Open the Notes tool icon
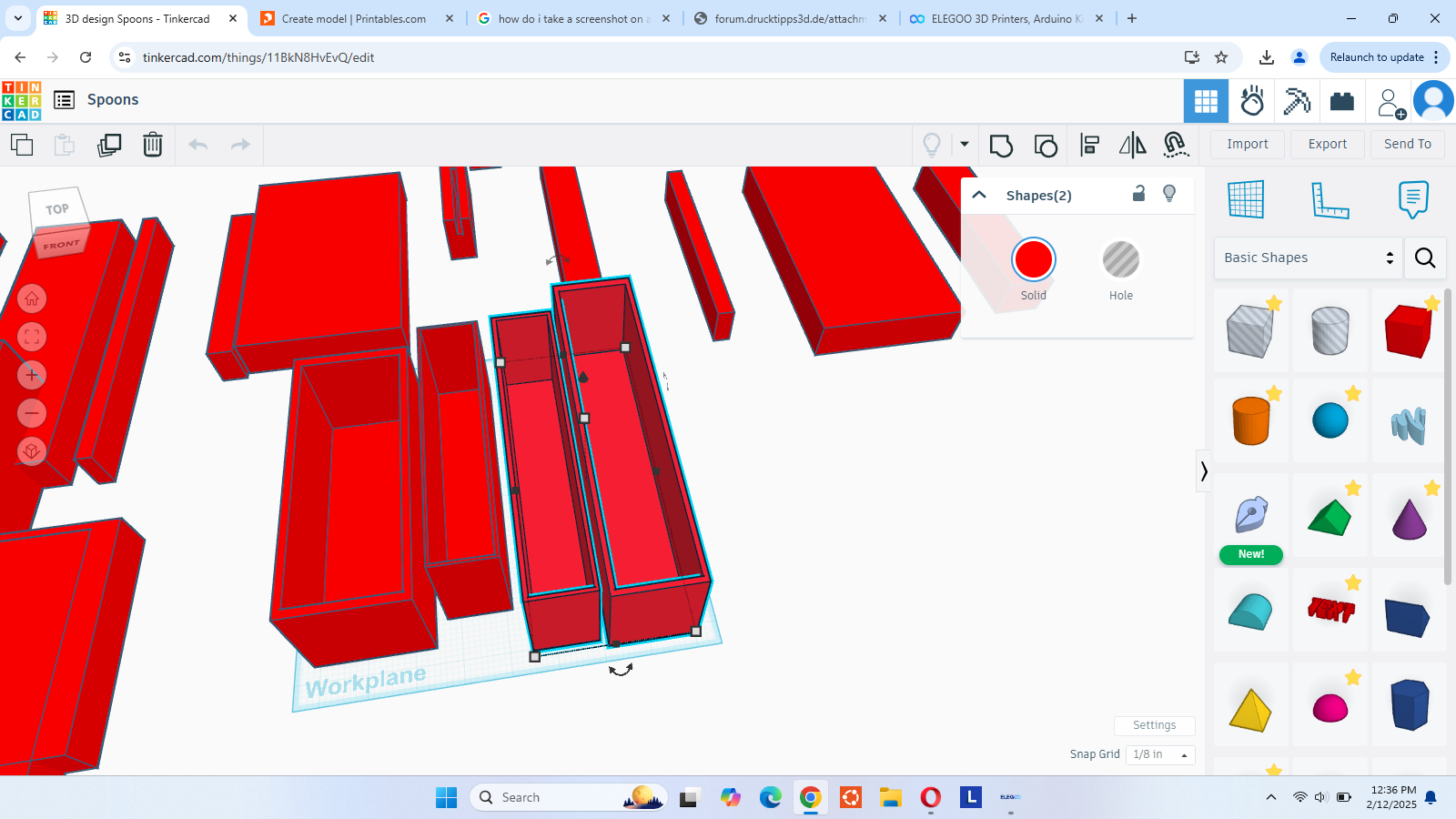The width and height of the screenshot is (1456, 819). pyautogui.click(x=1413, y=199)
